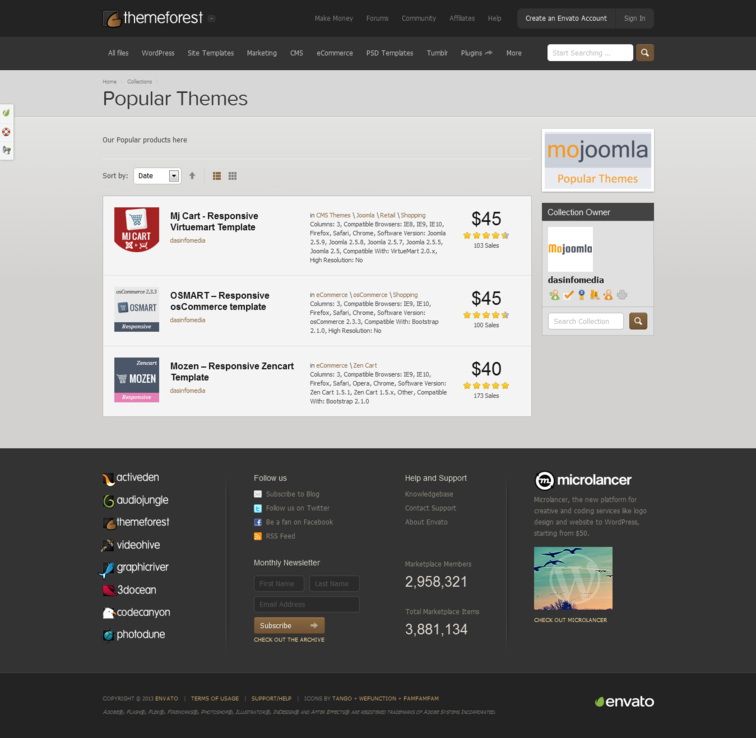Click the lifebuoy icon in left side tab
Viewport: 756px width, 738px height.
[6, 132]
